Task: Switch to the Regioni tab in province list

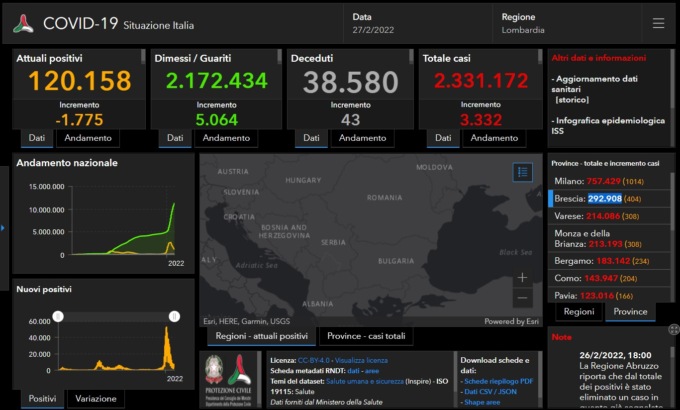Action: click(x=578, y=312)
